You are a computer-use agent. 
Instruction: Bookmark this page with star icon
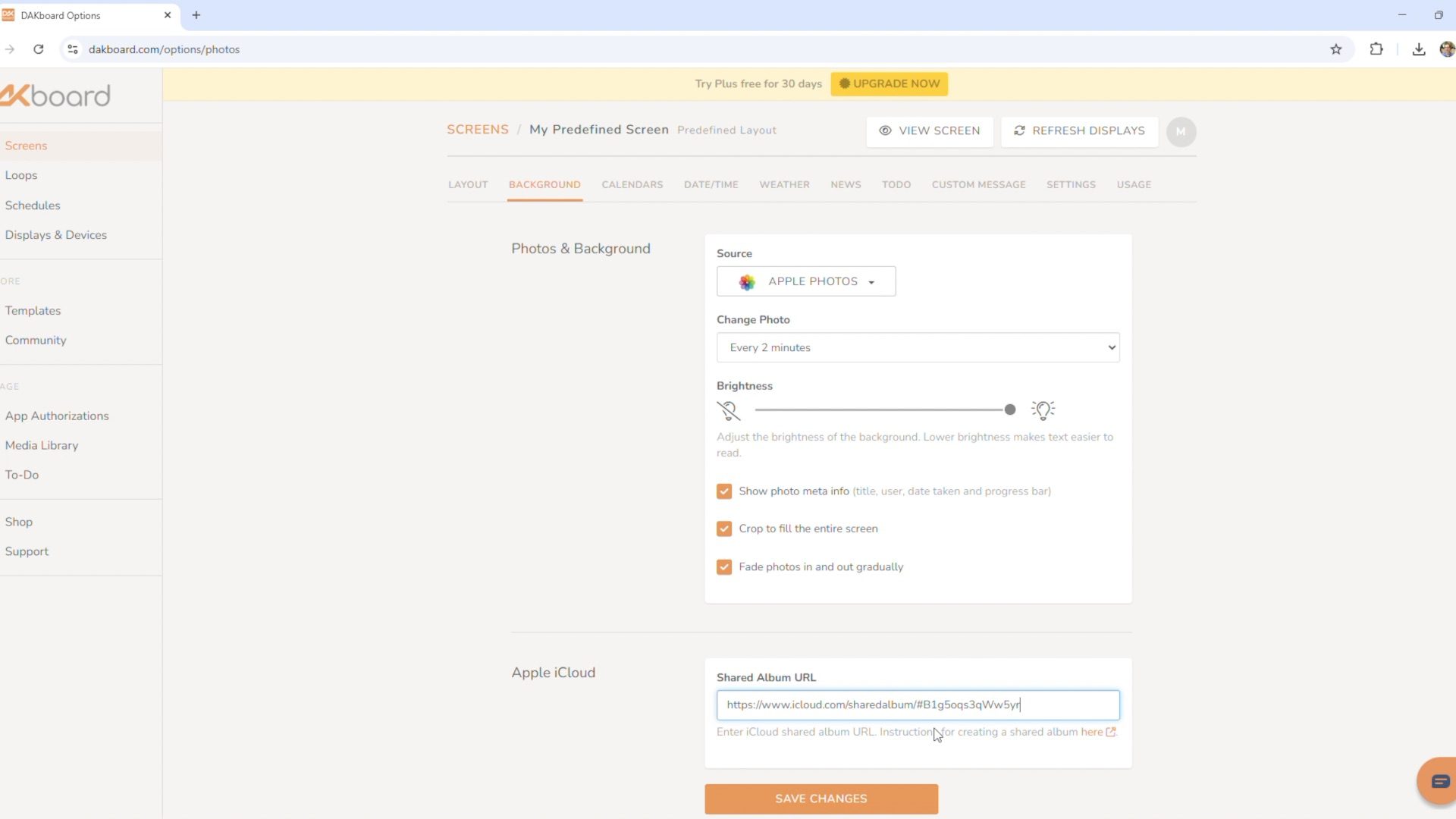tap(1335, 49)
